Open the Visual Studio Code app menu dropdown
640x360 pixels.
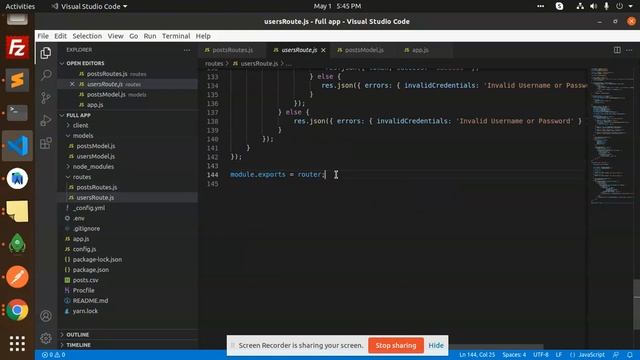click(89, 6)
